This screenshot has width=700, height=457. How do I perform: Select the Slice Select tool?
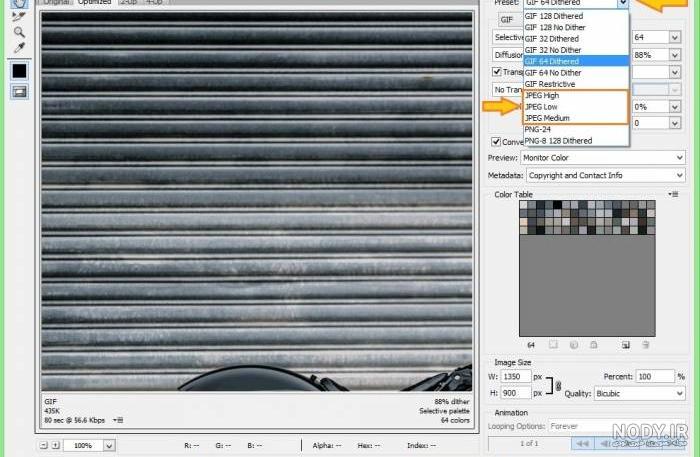(x=19, y=17)
